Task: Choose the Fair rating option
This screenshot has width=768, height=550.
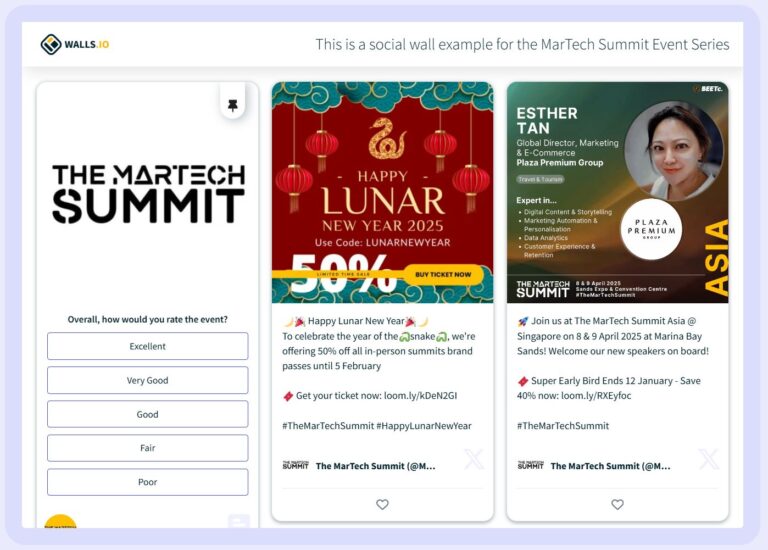Action: pos(147,448)
